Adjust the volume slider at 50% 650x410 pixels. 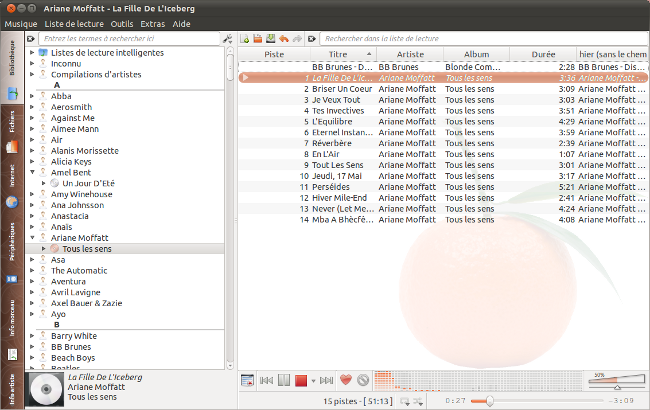click(617, 381)
